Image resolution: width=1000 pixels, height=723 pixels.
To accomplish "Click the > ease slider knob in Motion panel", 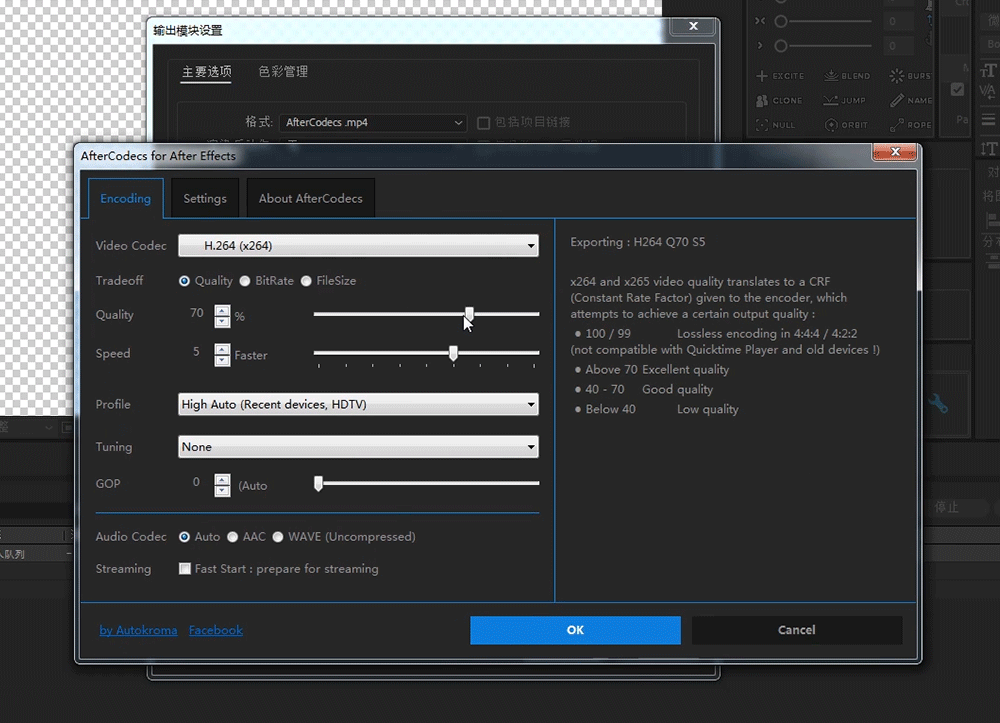I will 781,46.
